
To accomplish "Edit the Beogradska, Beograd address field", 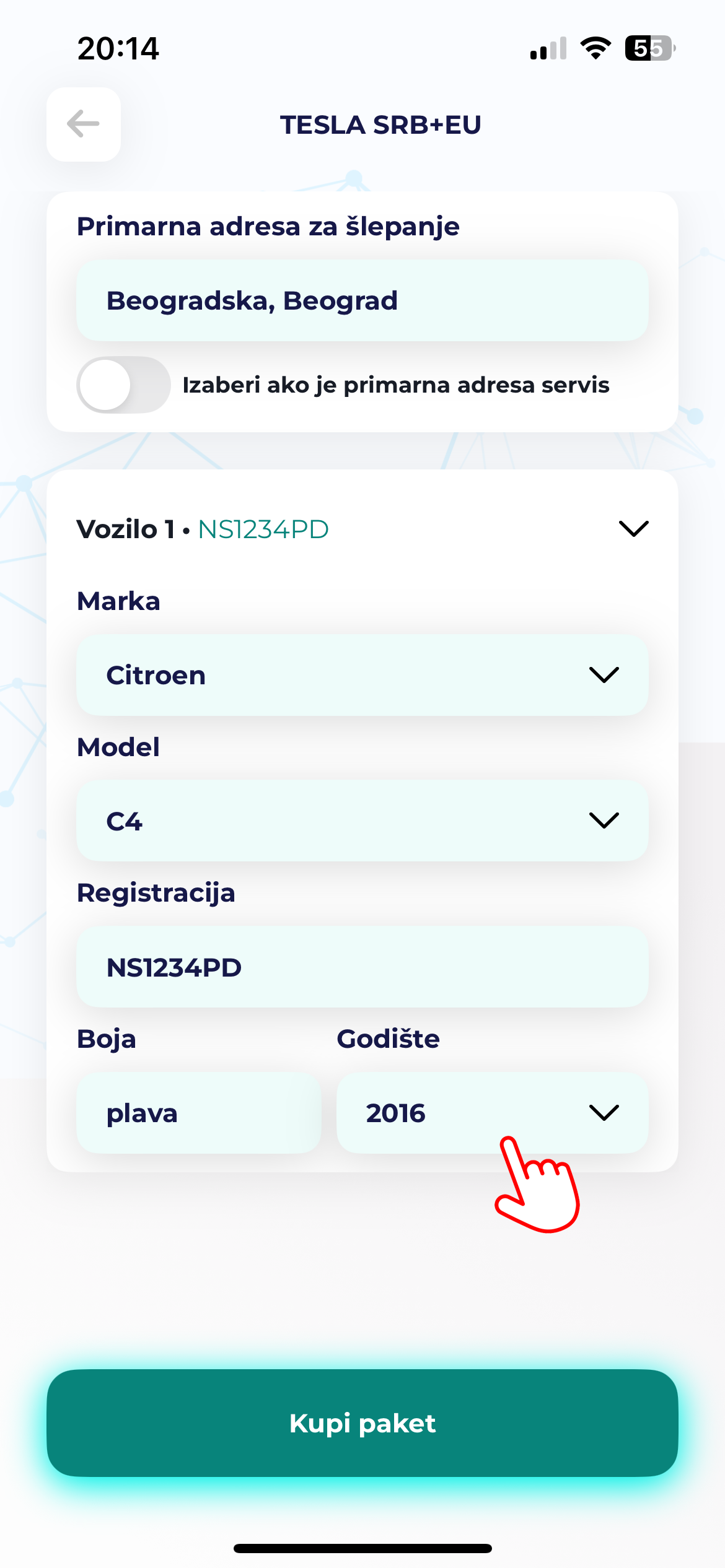I will point(362,300).
